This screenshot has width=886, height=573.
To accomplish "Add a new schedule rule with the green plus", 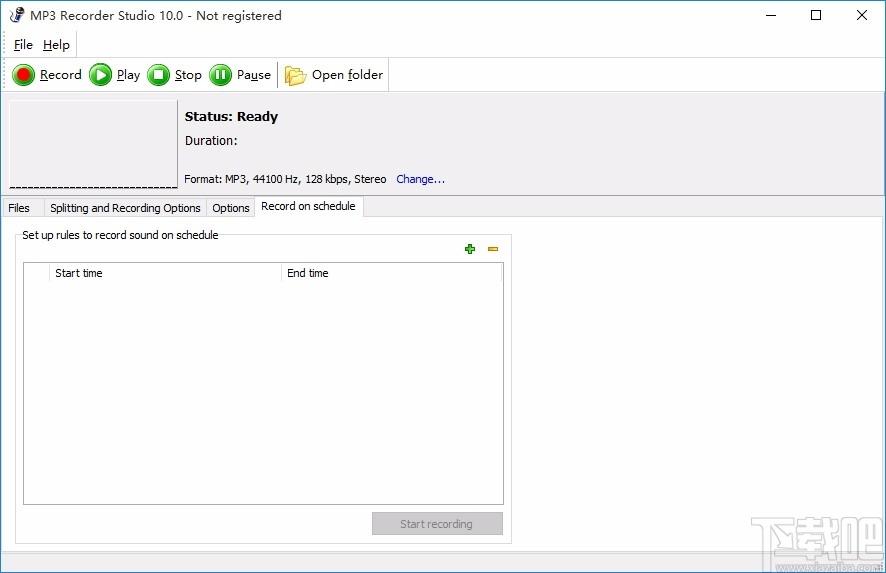I will click(x=470, y=249).
